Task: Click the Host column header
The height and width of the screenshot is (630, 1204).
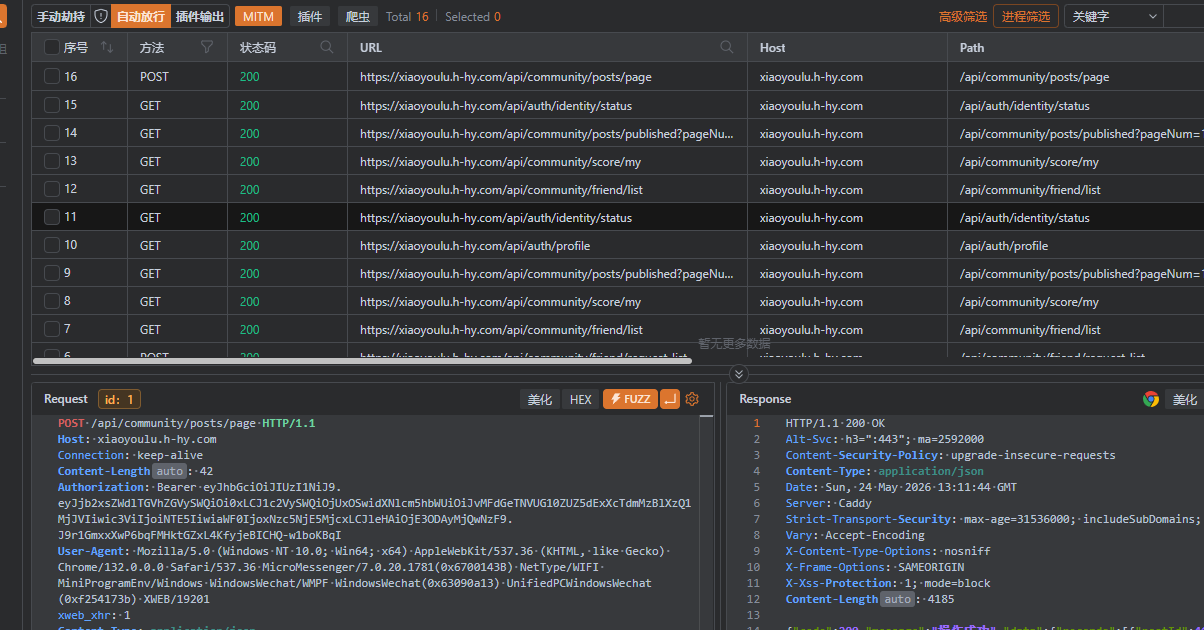Action: point(847,47)
